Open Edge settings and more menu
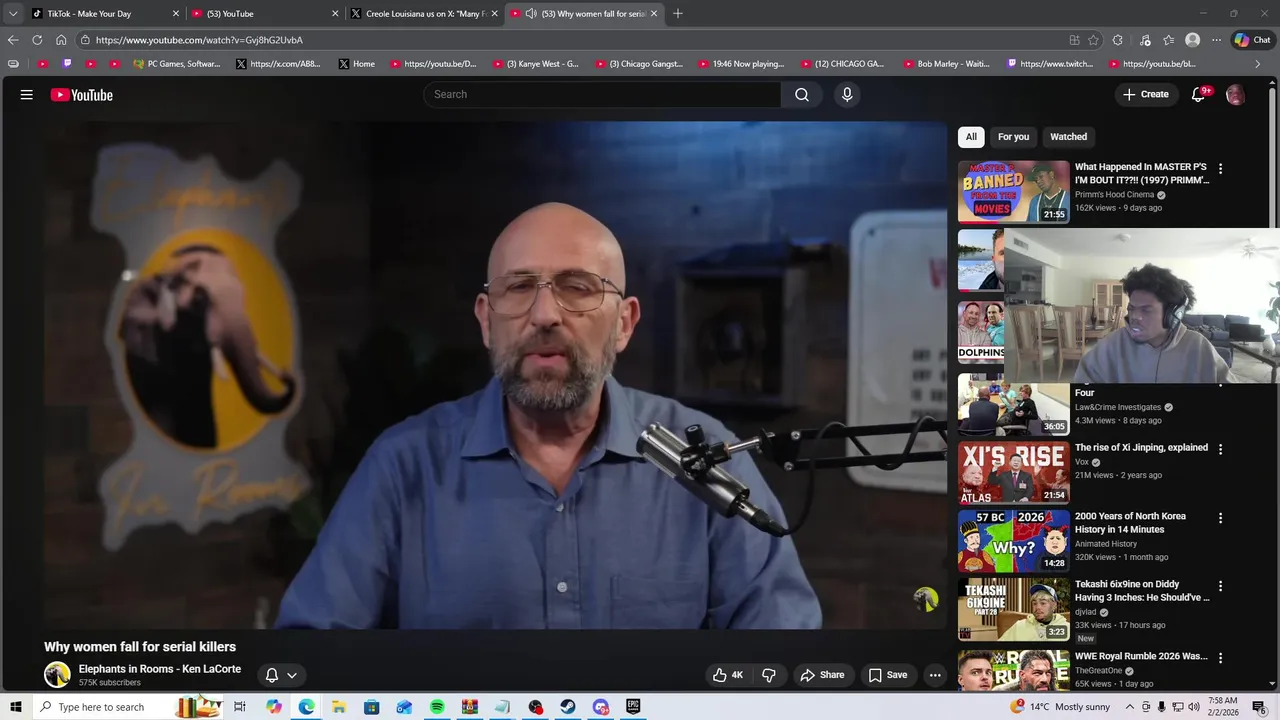 [1216, 40]
